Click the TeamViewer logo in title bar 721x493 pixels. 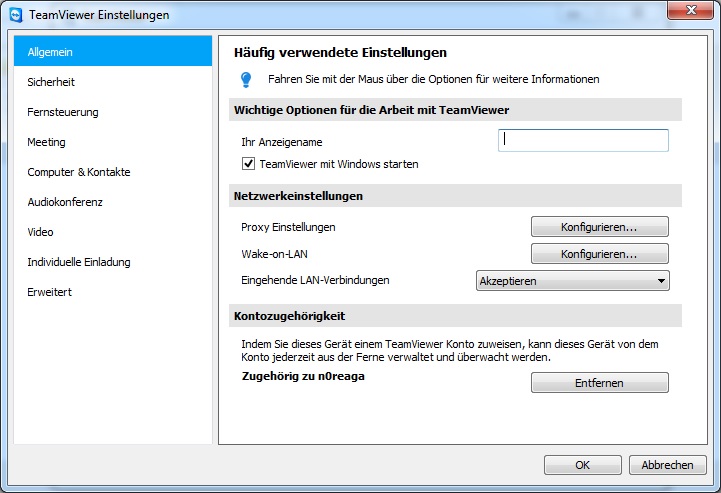tap(16, 15)
